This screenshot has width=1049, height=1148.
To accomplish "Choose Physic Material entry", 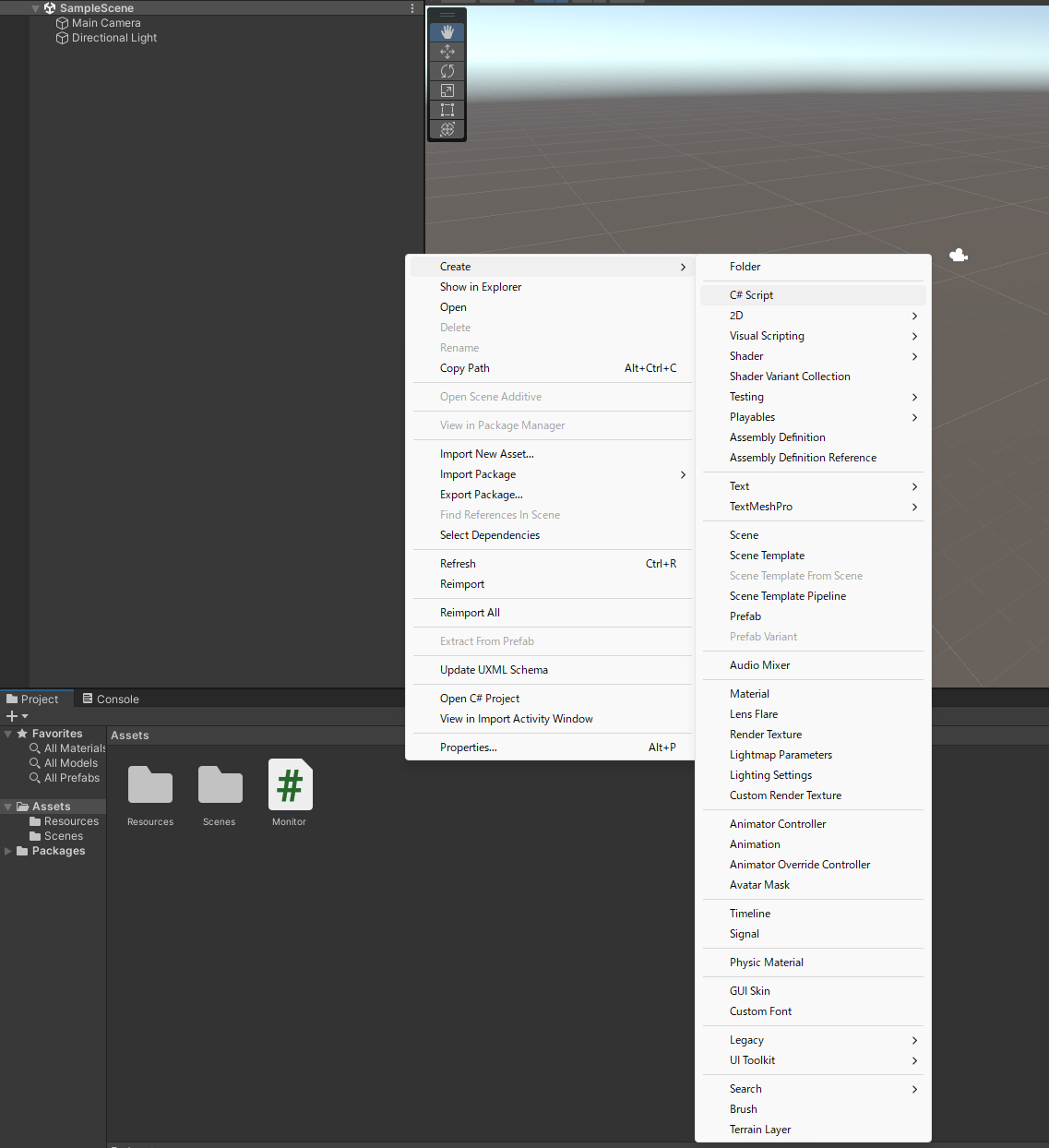I will 813,963.
